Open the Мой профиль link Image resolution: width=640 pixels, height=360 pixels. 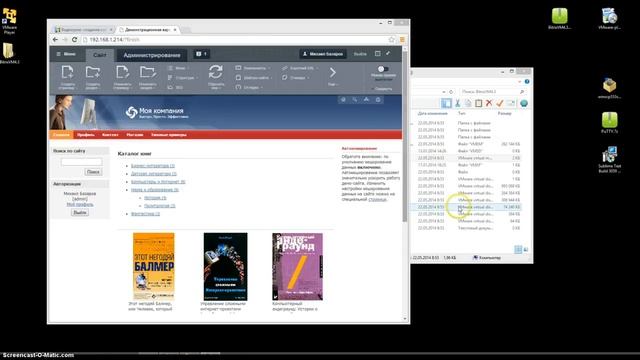[80, 204]
